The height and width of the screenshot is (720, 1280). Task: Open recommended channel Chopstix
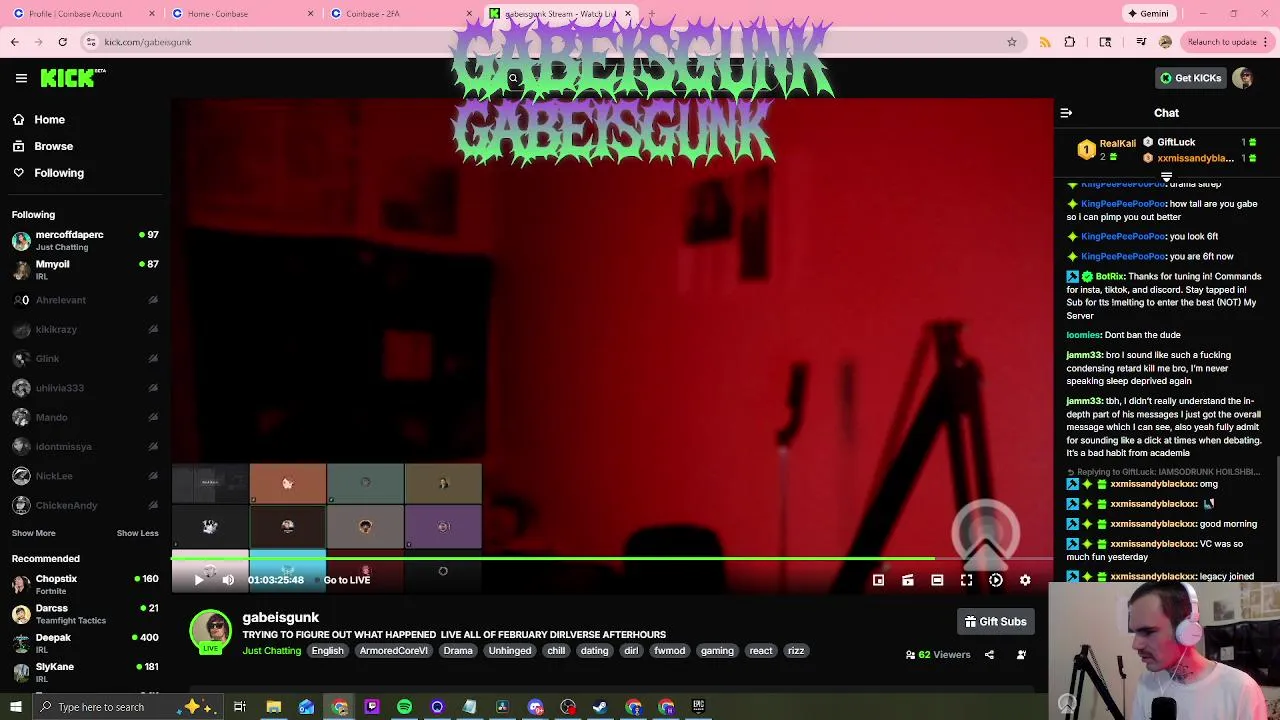[85, 584]
